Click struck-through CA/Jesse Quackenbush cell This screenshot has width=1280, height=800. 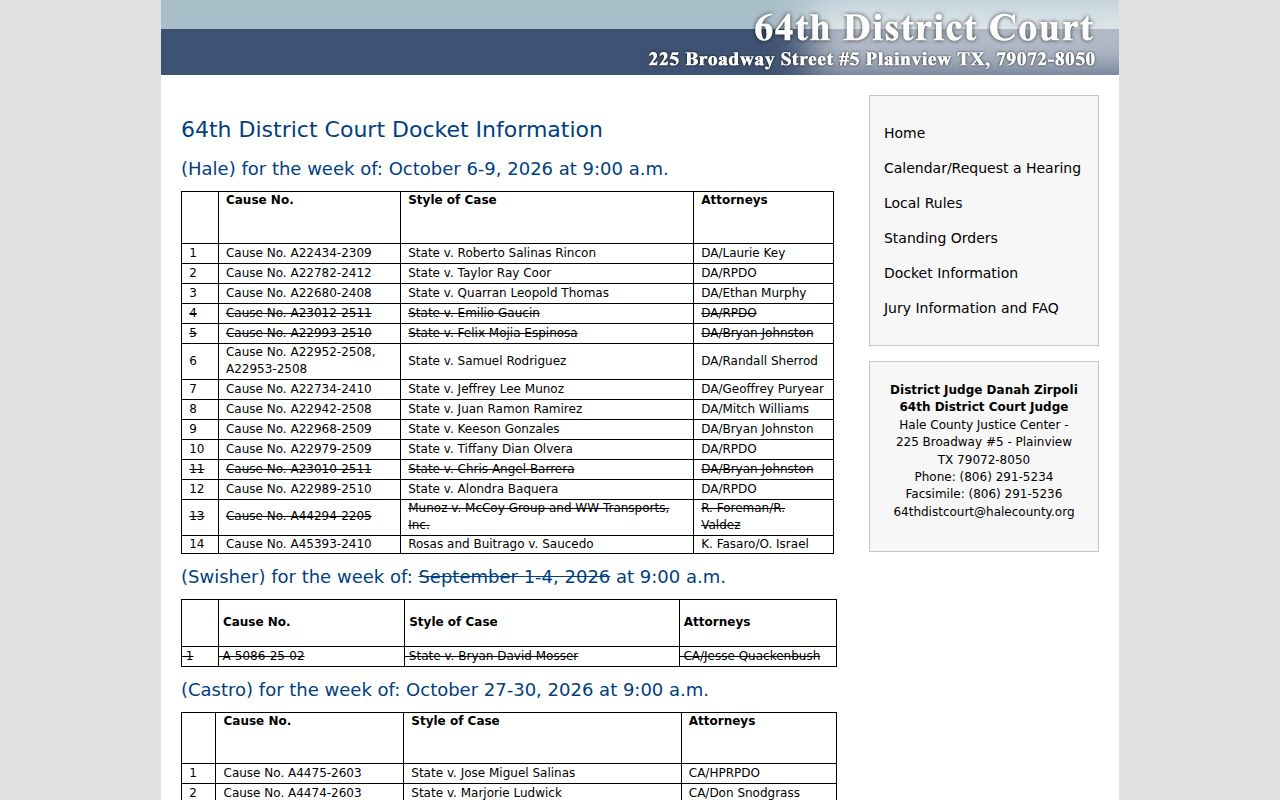click(757, 656)
